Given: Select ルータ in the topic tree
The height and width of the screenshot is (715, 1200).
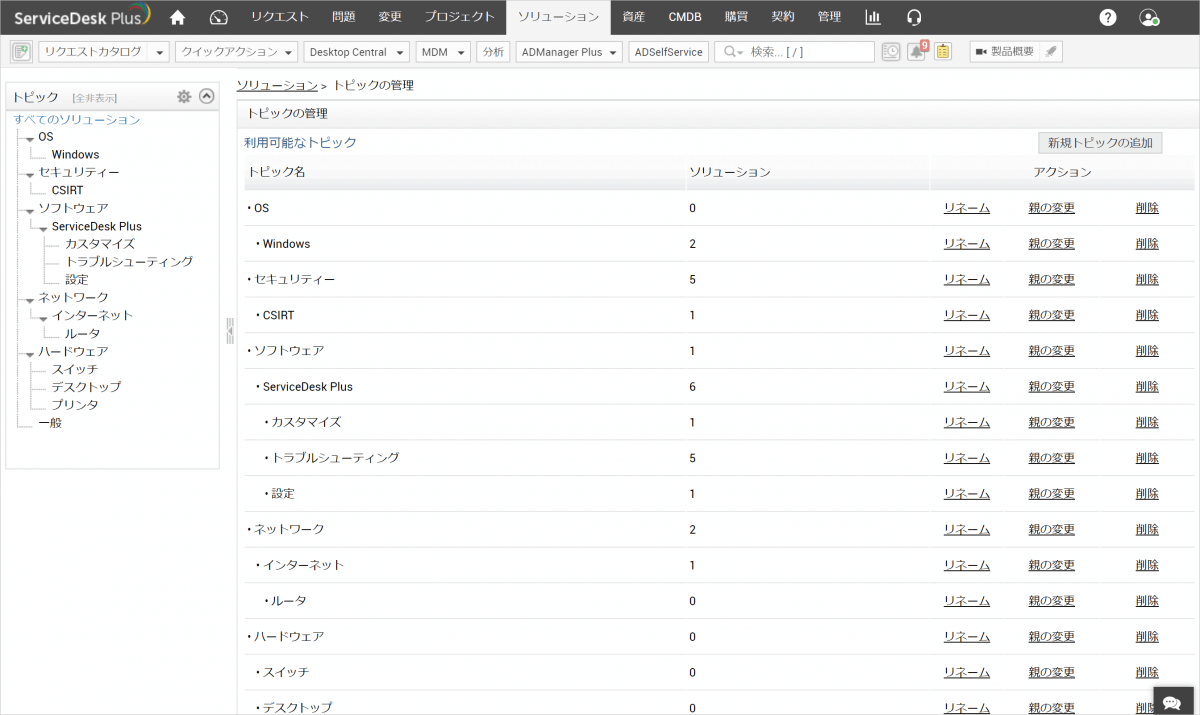Looking at the screenshot, I should pyautogui.click(x=82, y=334).
